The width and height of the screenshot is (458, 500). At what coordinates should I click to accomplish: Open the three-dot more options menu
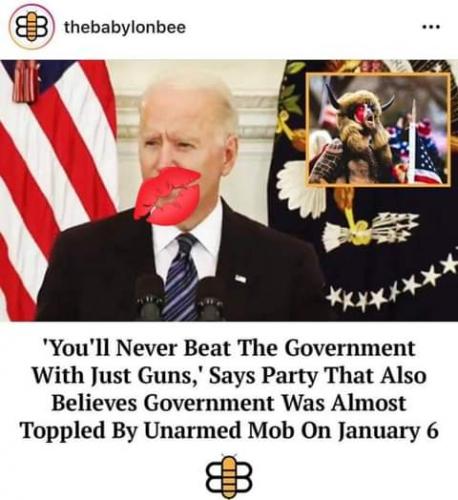point(432,27)
